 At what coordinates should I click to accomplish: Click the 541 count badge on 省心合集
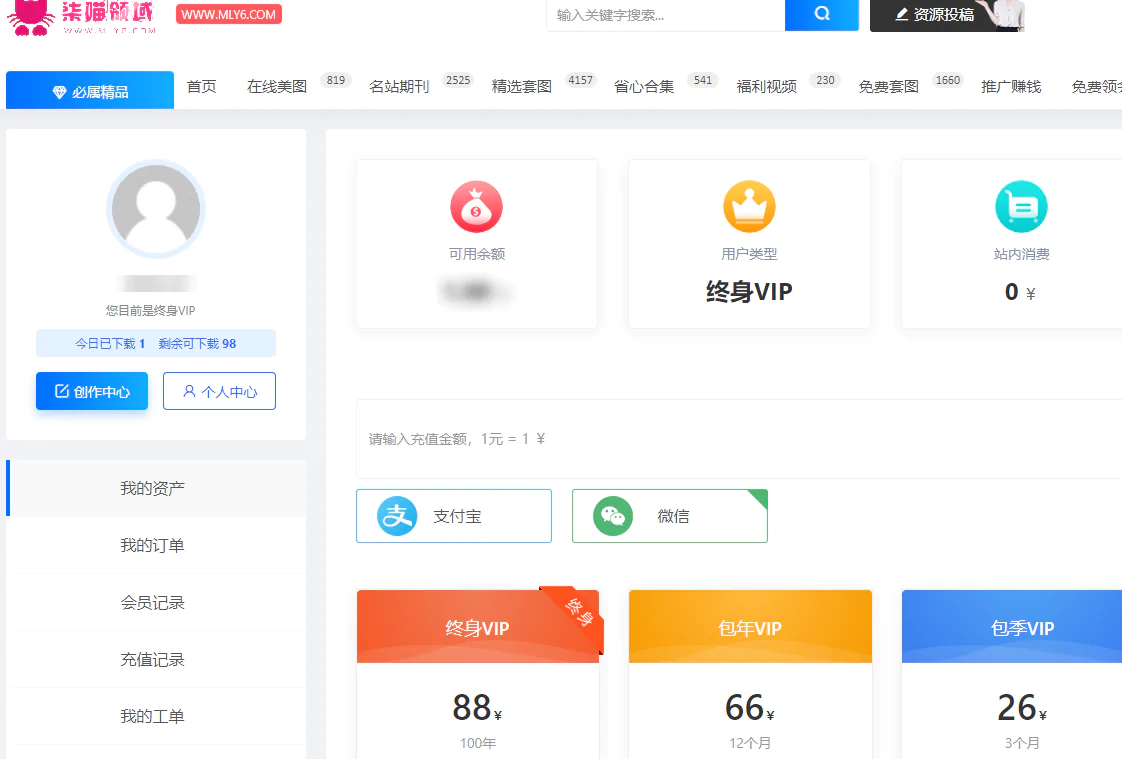[703, 80]
